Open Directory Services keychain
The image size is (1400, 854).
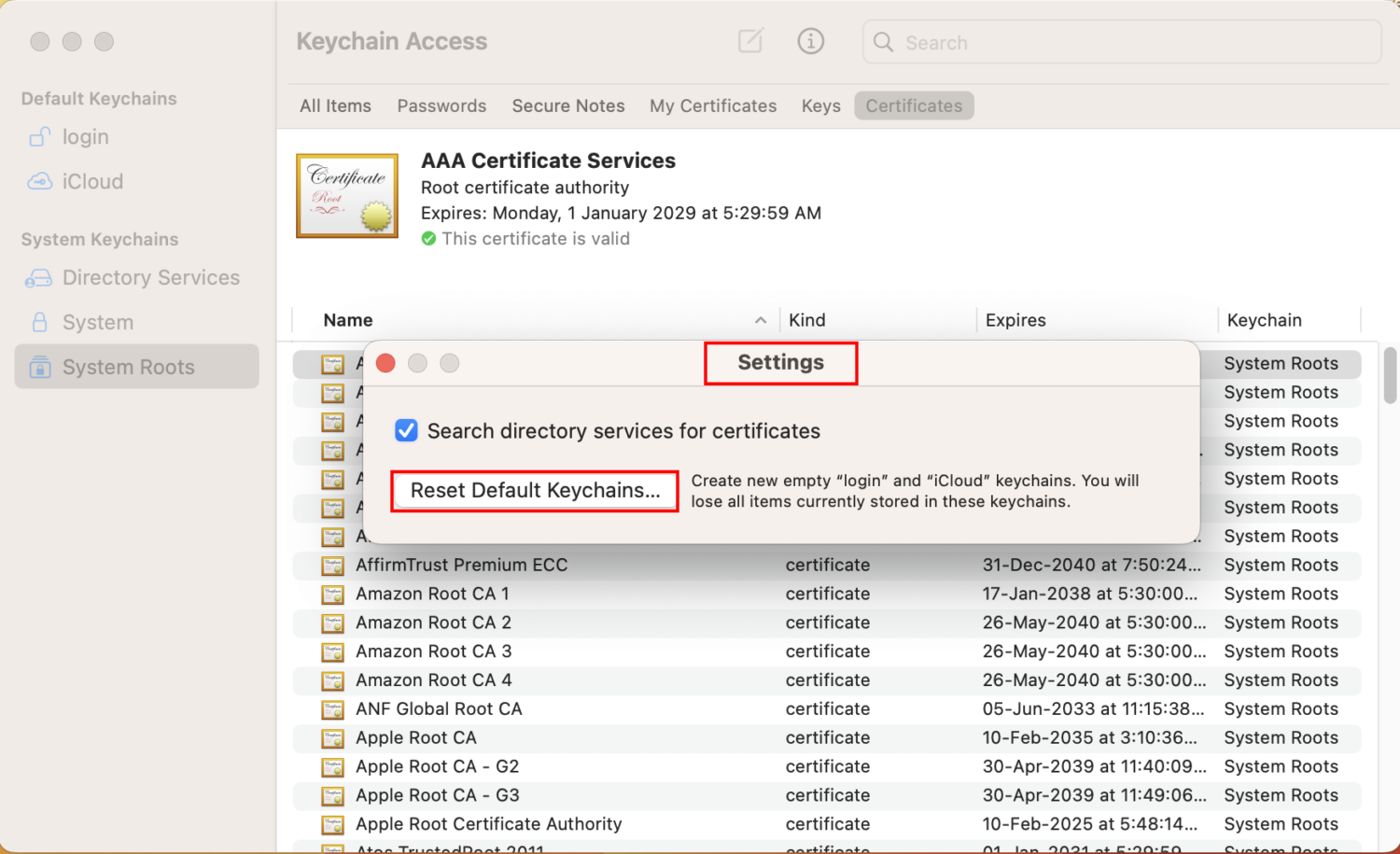click(x=136, y=278)
